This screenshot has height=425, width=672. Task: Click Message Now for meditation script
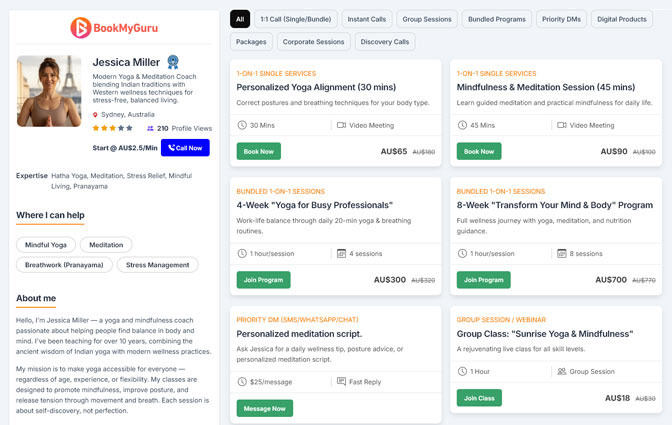[x=264, y=408]
